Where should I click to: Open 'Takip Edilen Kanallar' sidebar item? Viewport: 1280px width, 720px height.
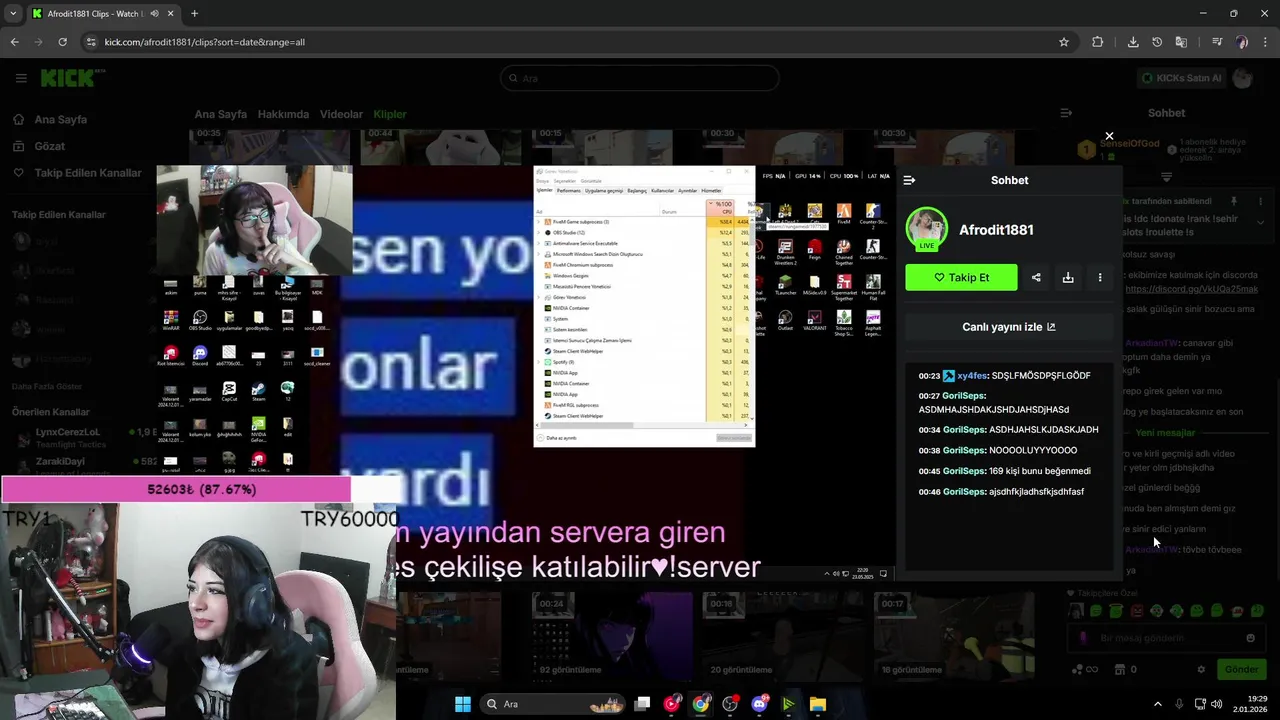coord(88,173)
